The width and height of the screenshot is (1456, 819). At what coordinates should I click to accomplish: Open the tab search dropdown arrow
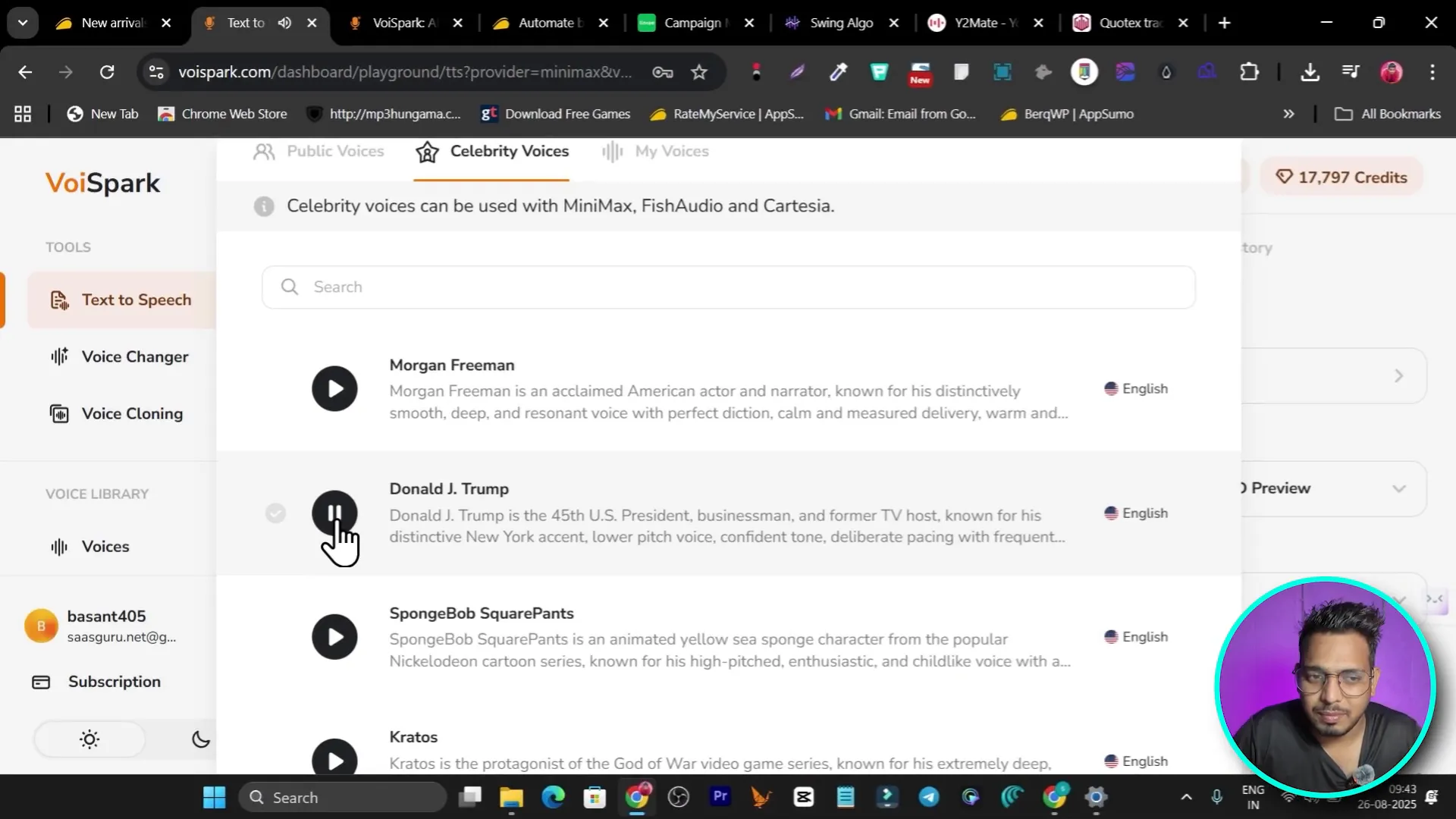click(x=23, y=23)
